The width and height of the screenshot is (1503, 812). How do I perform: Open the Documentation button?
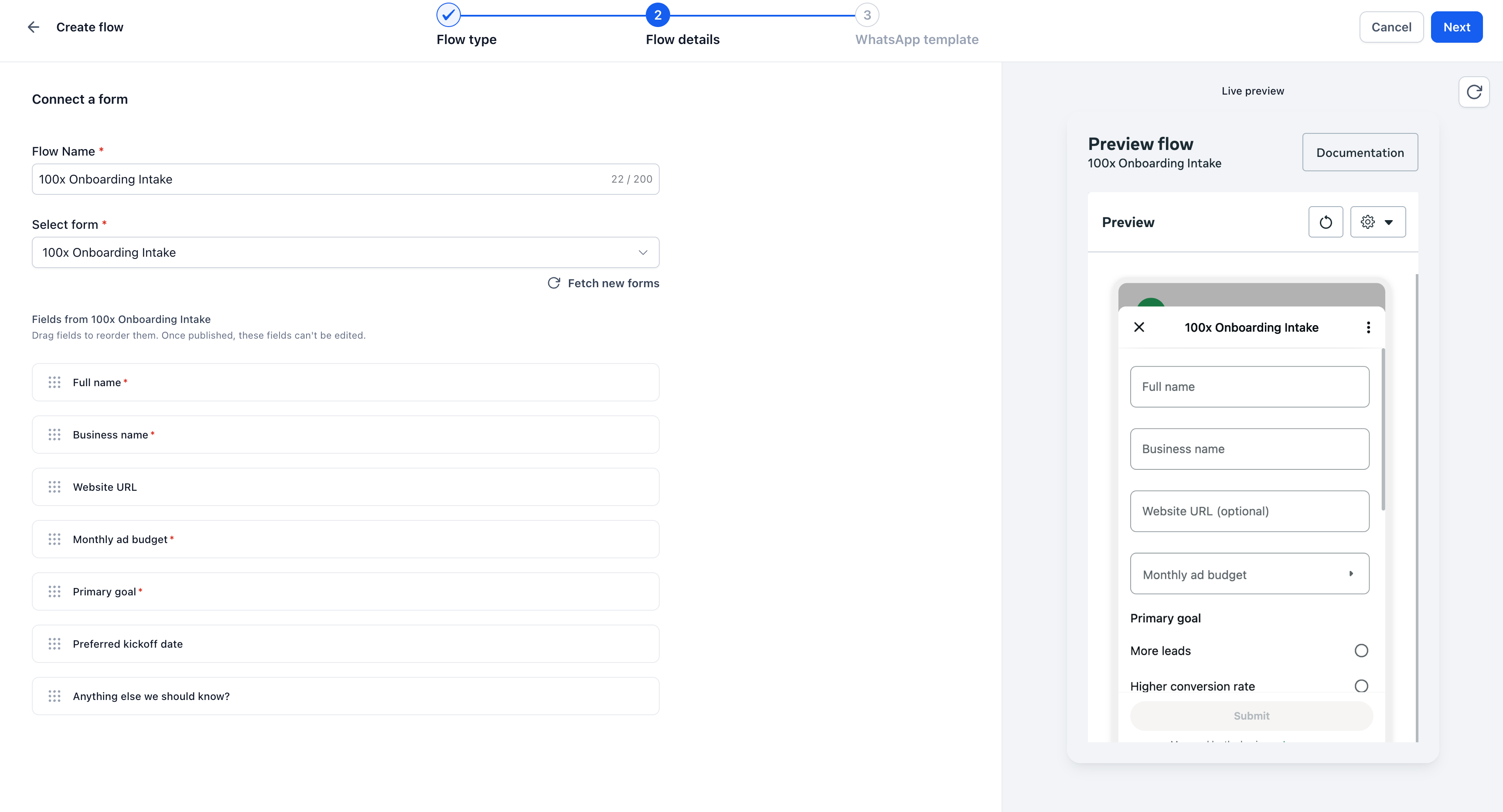tap(1360, 152)
